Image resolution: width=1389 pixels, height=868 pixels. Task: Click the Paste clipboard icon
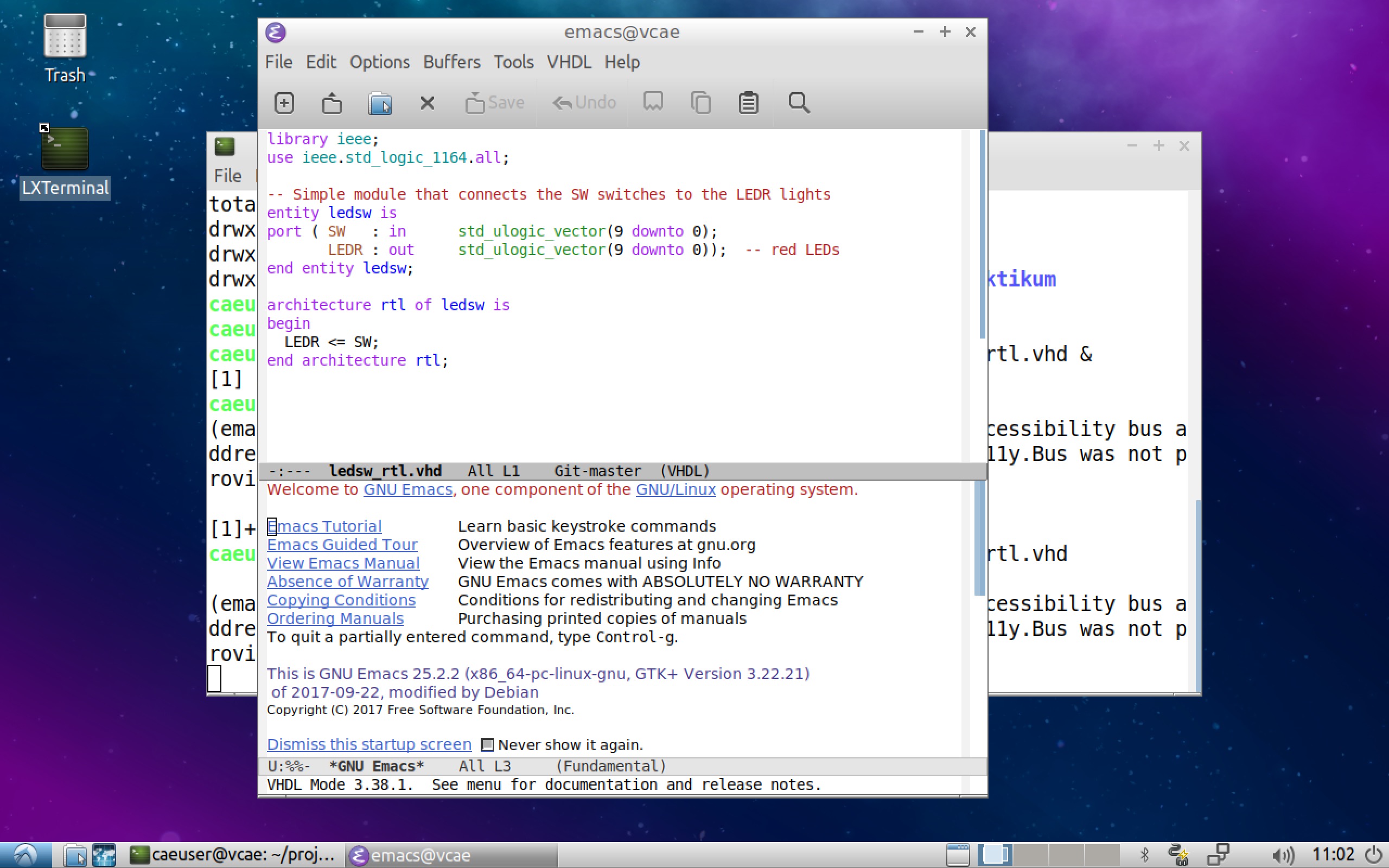pos(748,103)
